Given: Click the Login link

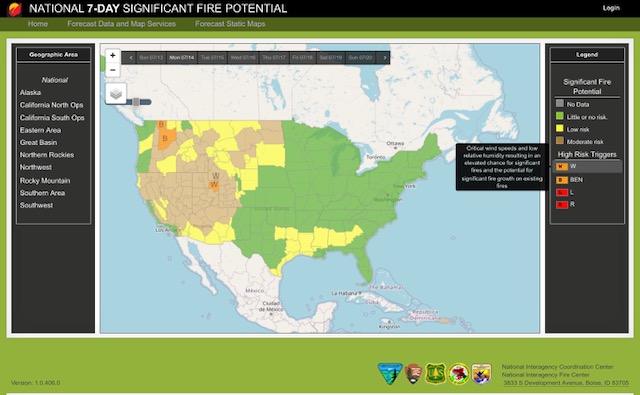Looking at the screenshot, I should [x=611, y=8].
